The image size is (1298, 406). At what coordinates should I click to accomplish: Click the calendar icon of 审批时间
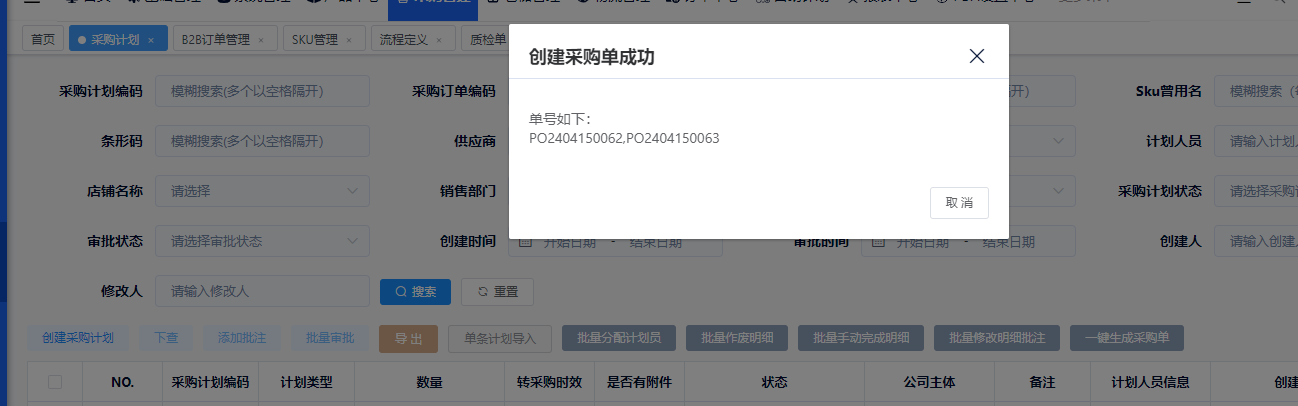(880, 242)
